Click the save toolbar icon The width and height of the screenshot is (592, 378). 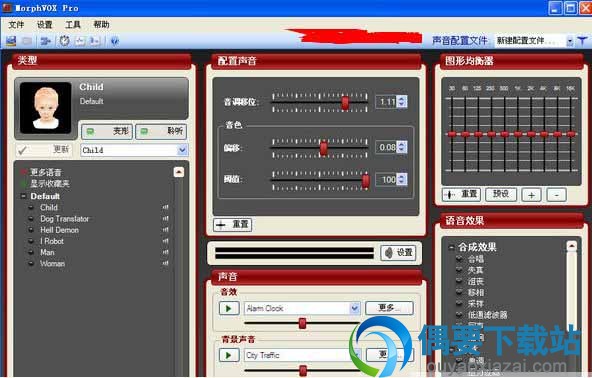point(11,40)
